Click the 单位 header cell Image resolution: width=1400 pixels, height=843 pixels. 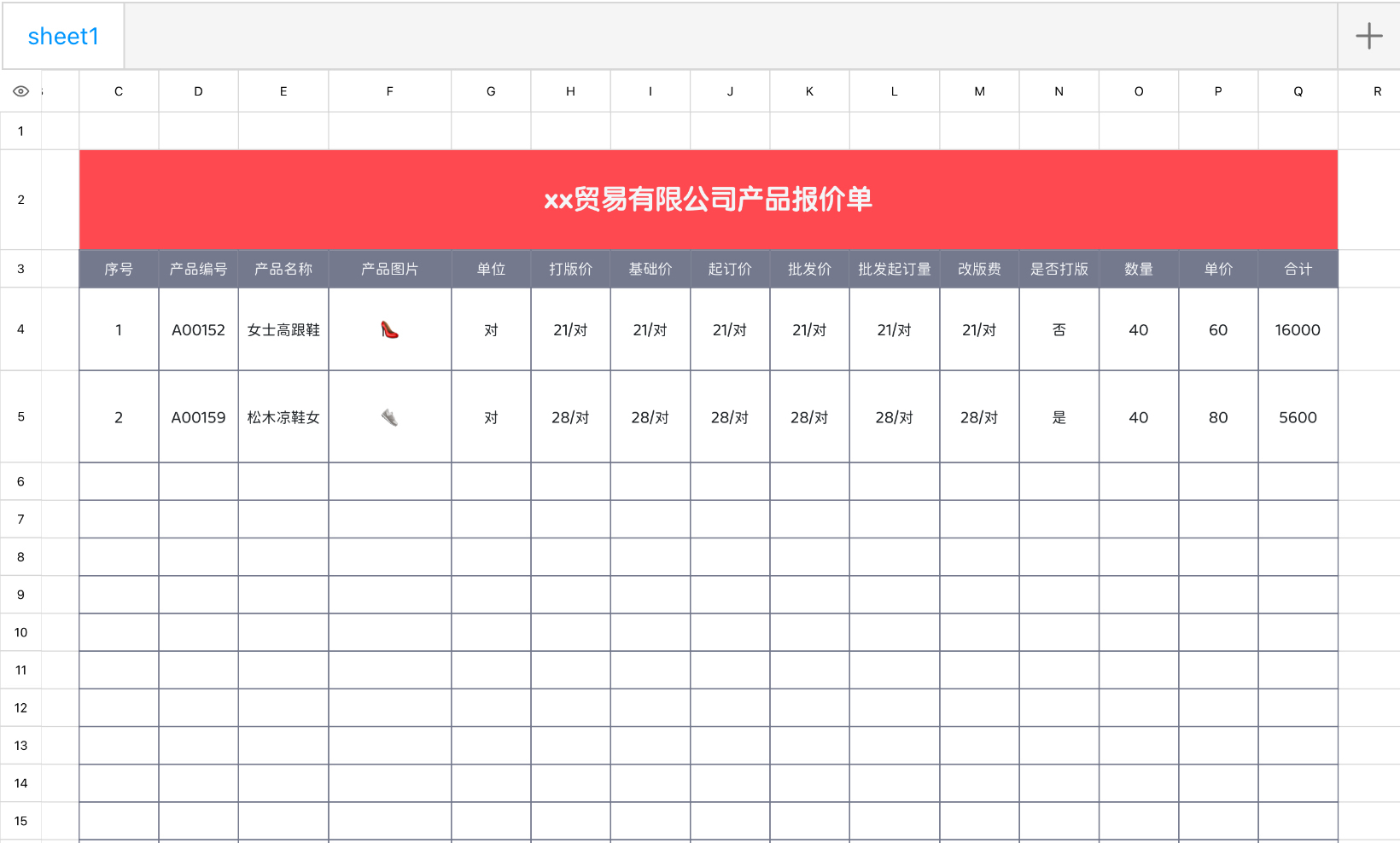(x=491, y=269)
